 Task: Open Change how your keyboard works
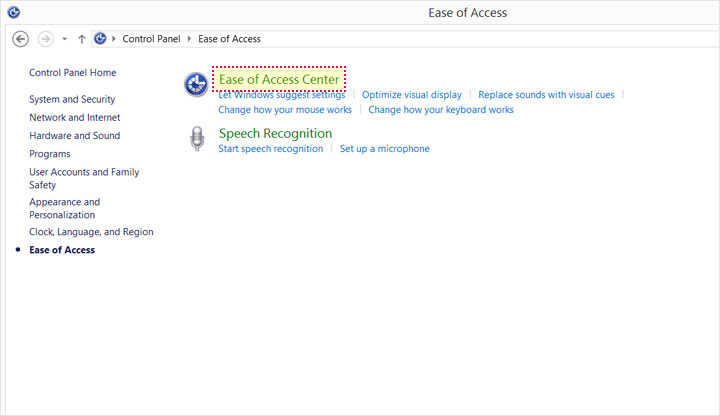pos(441,110)
